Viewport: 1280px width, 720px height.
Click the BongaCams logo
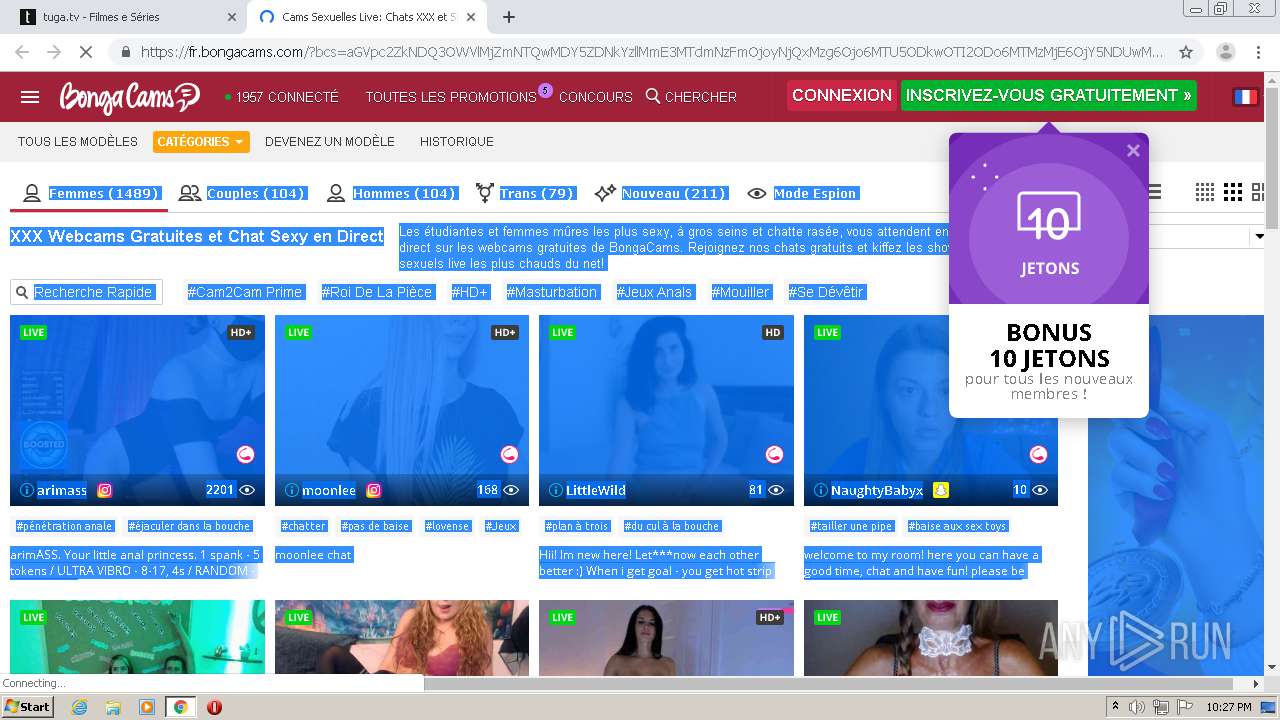point(130,97)
